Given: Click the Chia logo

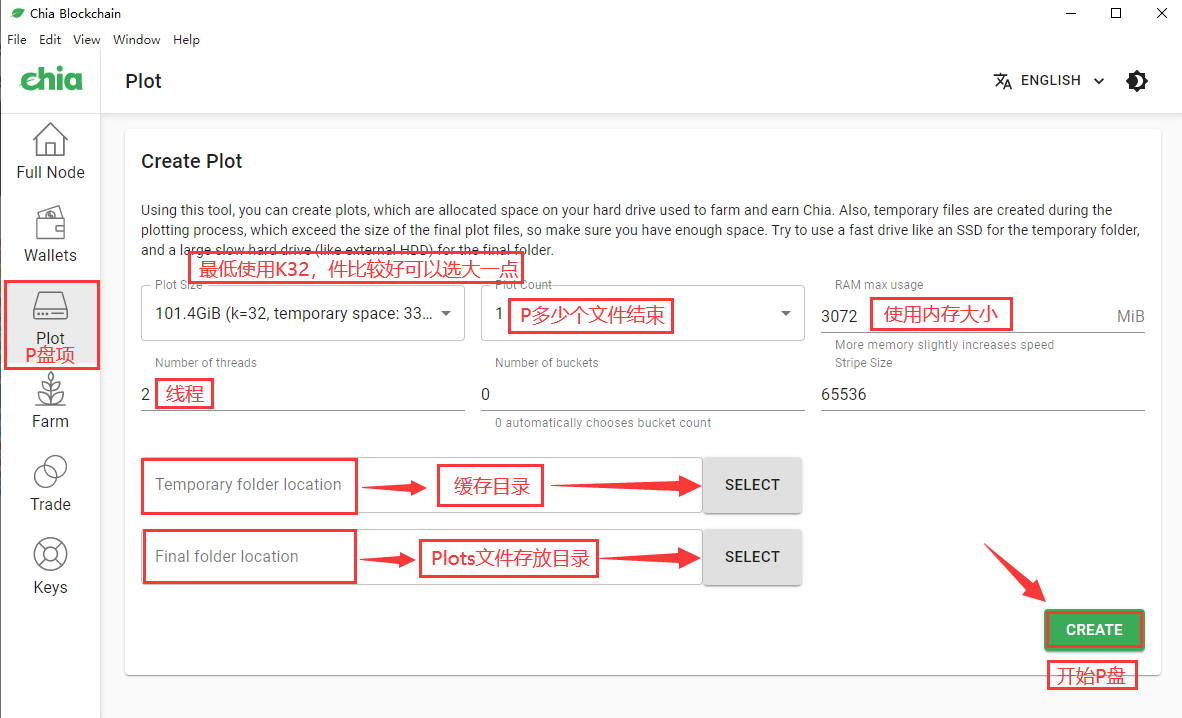Looking at the screenshot, I should pos(51,80).
